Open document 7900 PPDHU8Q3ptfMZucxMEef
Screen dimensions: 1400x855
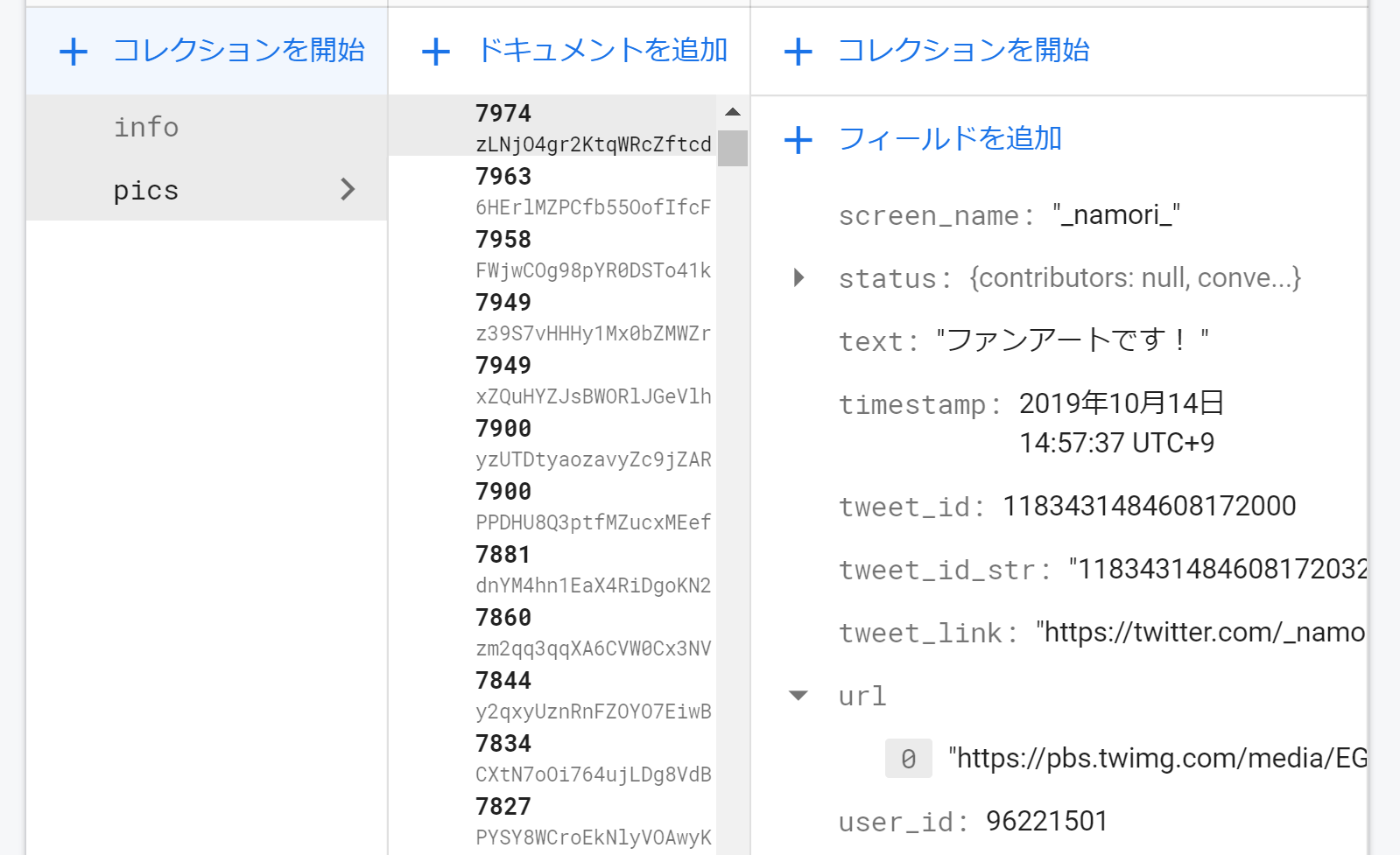pyautogui.click(x=552, y=505)
